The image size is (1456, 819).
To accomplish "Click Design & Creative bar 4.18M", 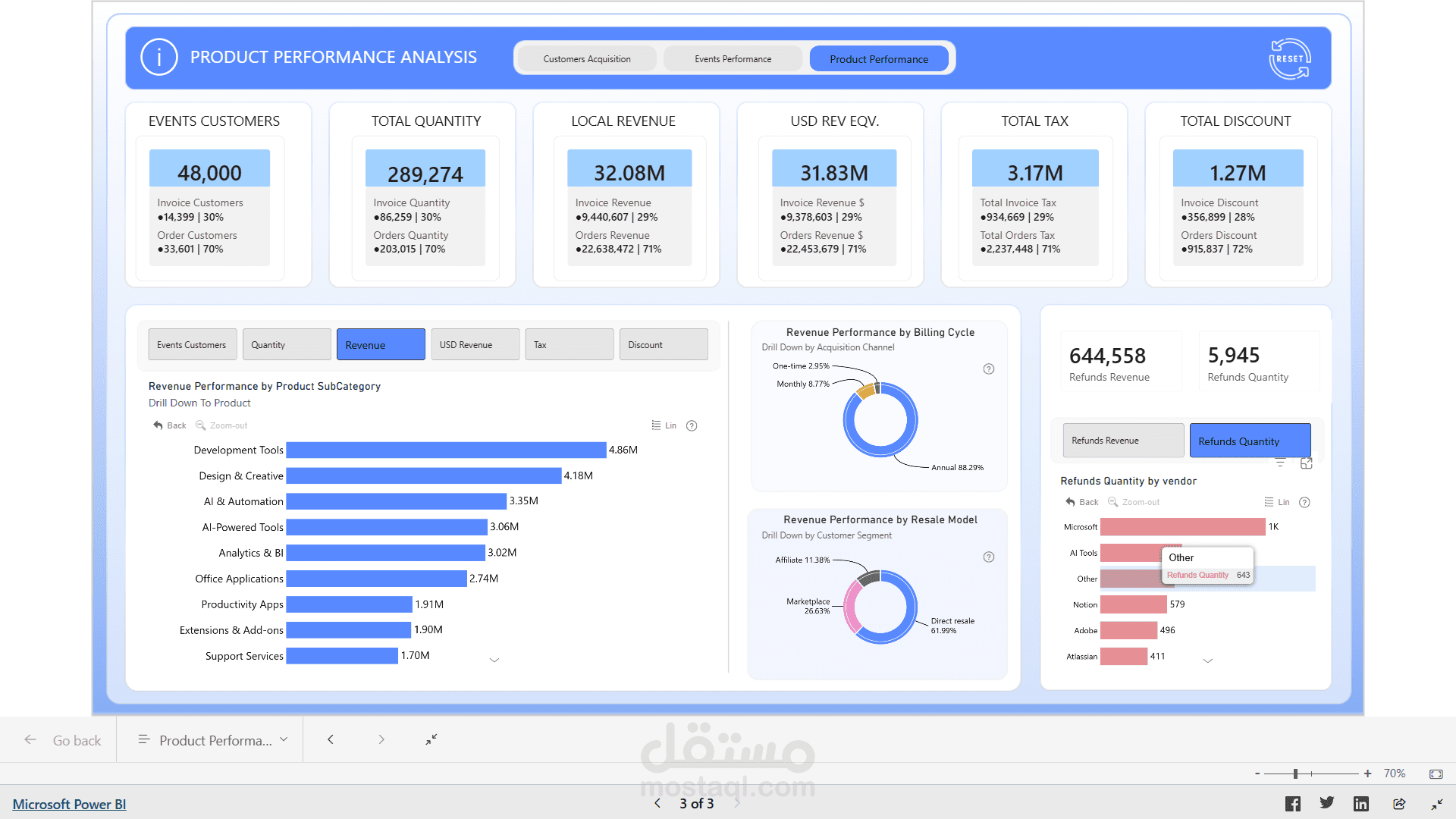I will 424,475.
